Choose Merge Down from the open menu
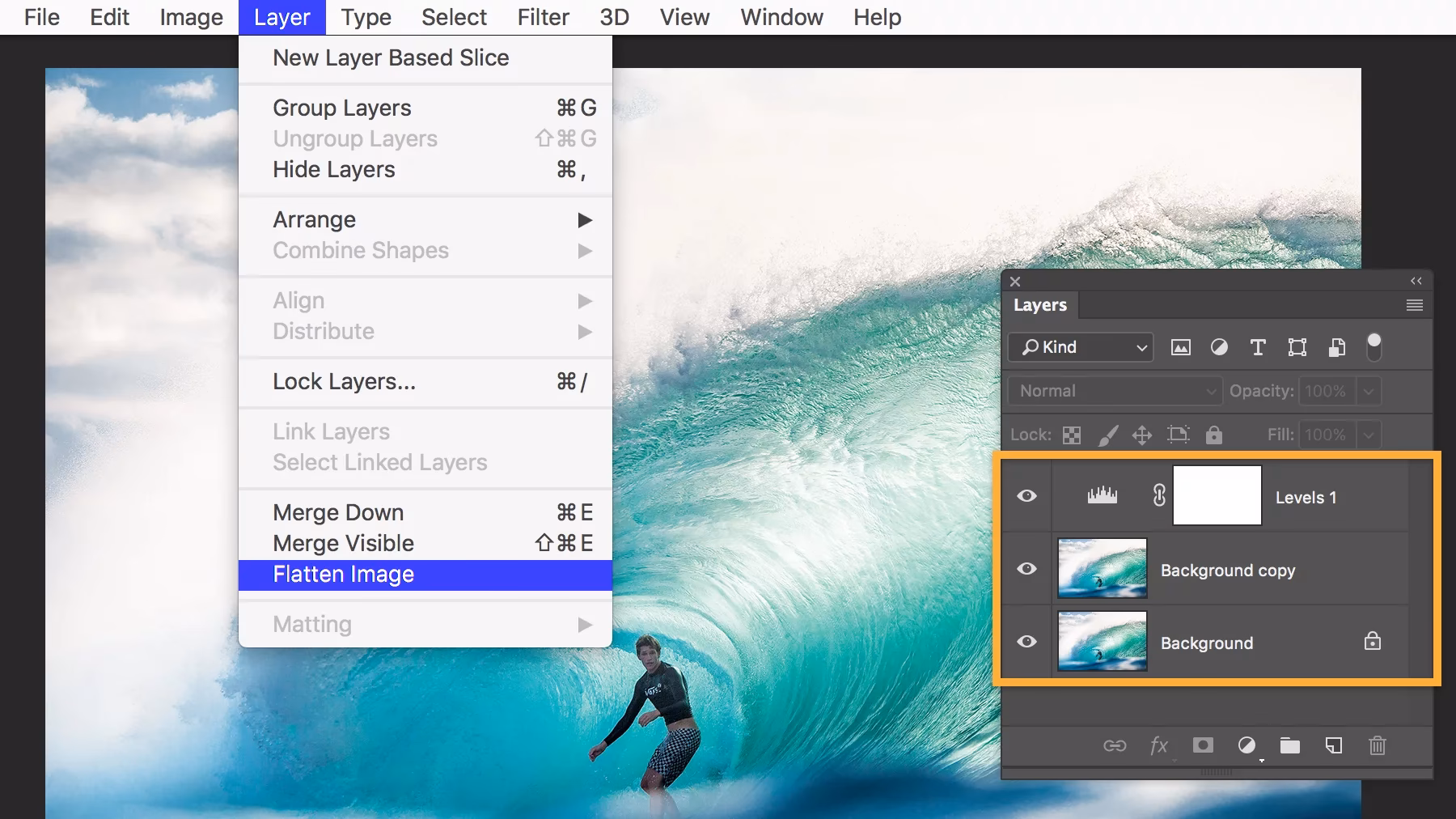The height and width of the screenshot is (819, 1456). coord(338,512)
